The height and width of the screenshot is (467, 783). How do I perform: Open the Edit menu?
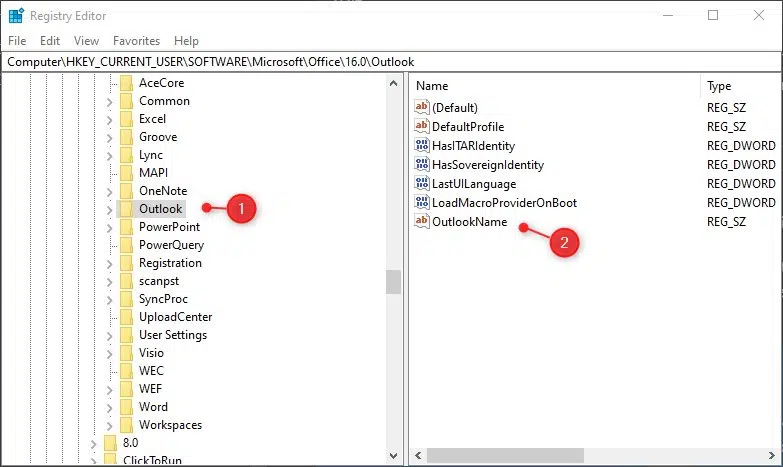point(50,40)
